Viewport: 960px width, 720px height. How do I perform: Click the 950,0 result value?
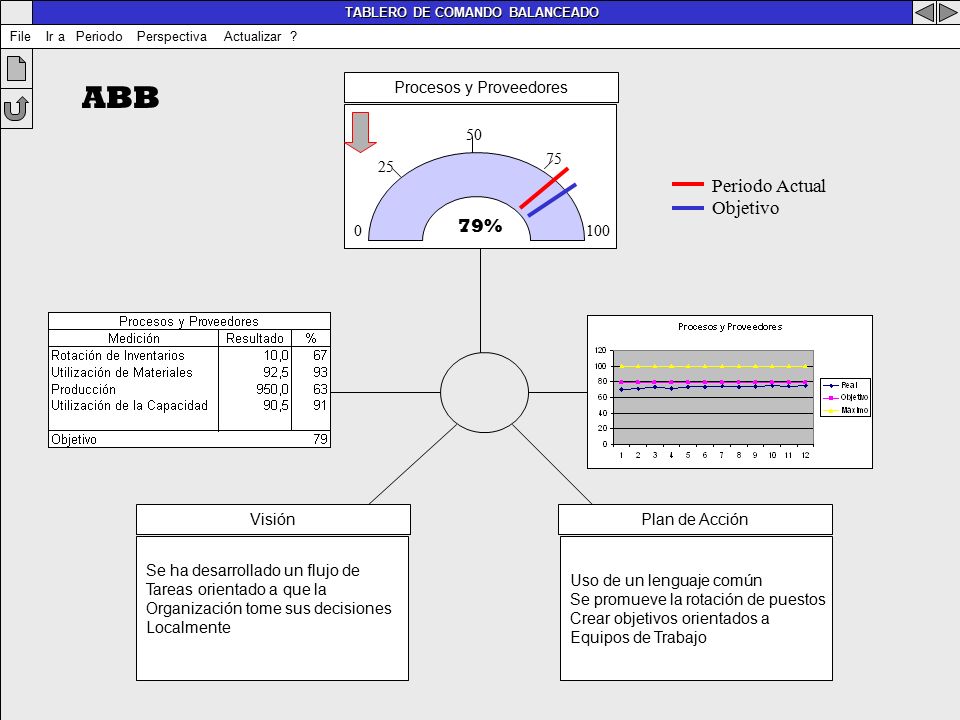[272, 389]
